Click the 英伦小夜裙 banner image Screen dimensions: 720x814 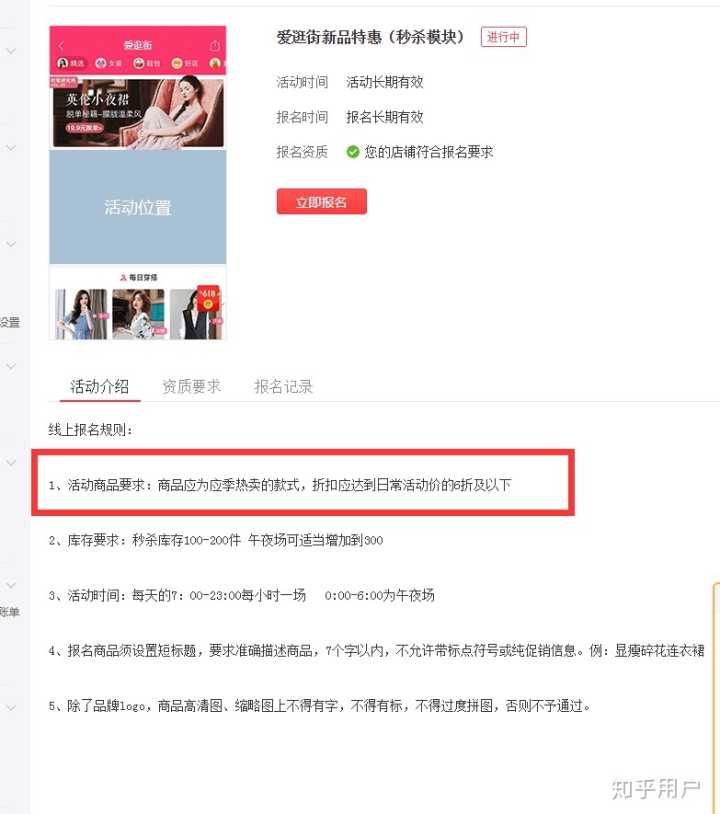click(x=138, y=112)
